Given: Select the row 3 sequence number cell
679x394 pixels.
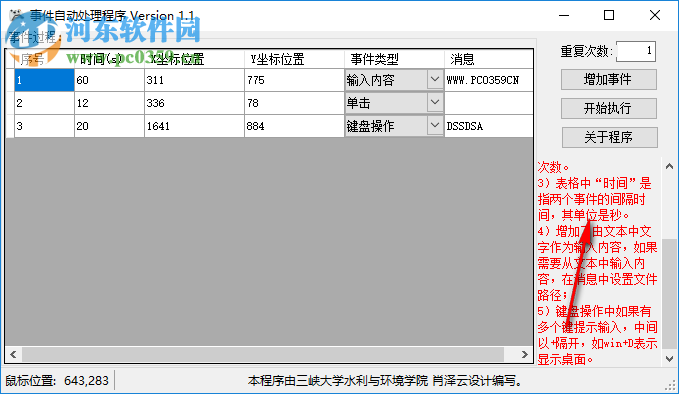Looking at the screenshot, I should 44,126.
